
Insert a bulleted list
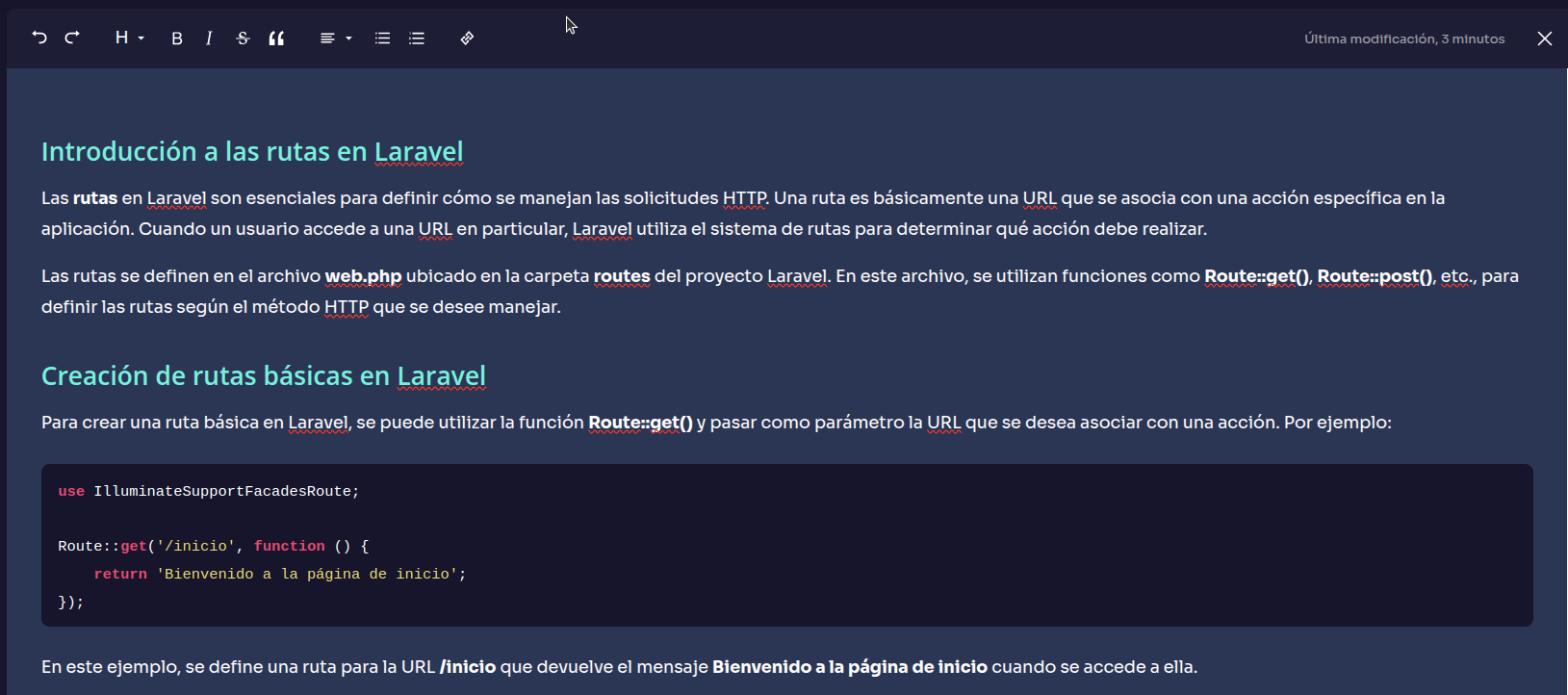(382, 39)
